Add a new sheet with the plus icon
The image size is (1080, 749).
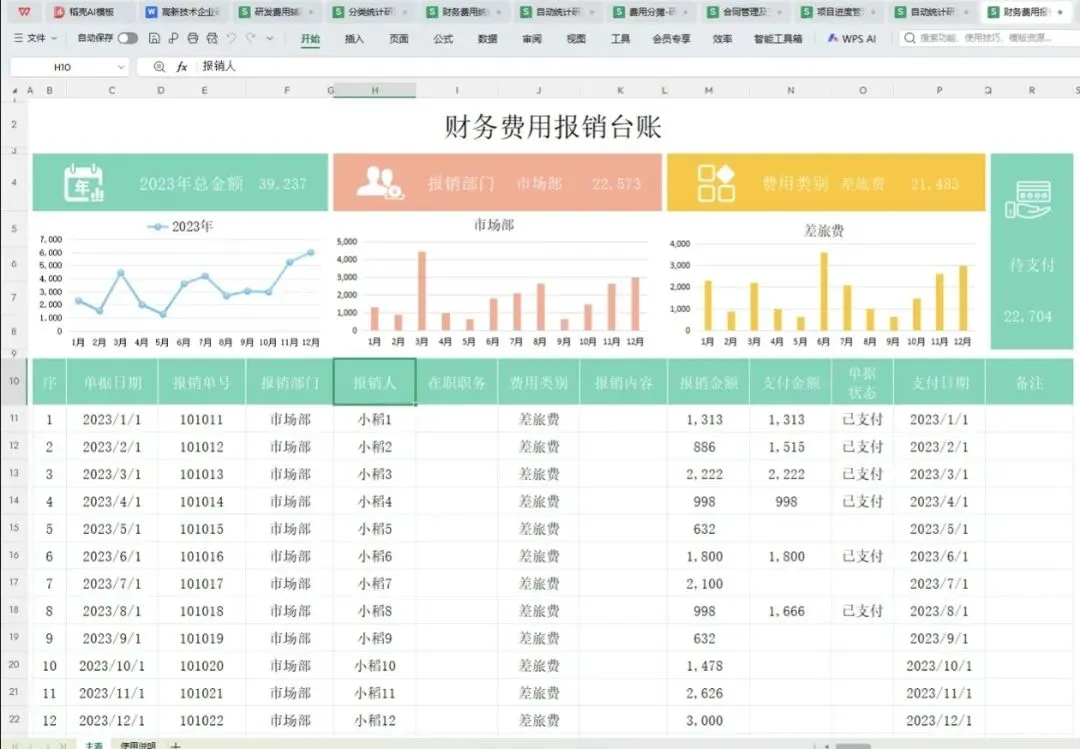coord(176,745)
